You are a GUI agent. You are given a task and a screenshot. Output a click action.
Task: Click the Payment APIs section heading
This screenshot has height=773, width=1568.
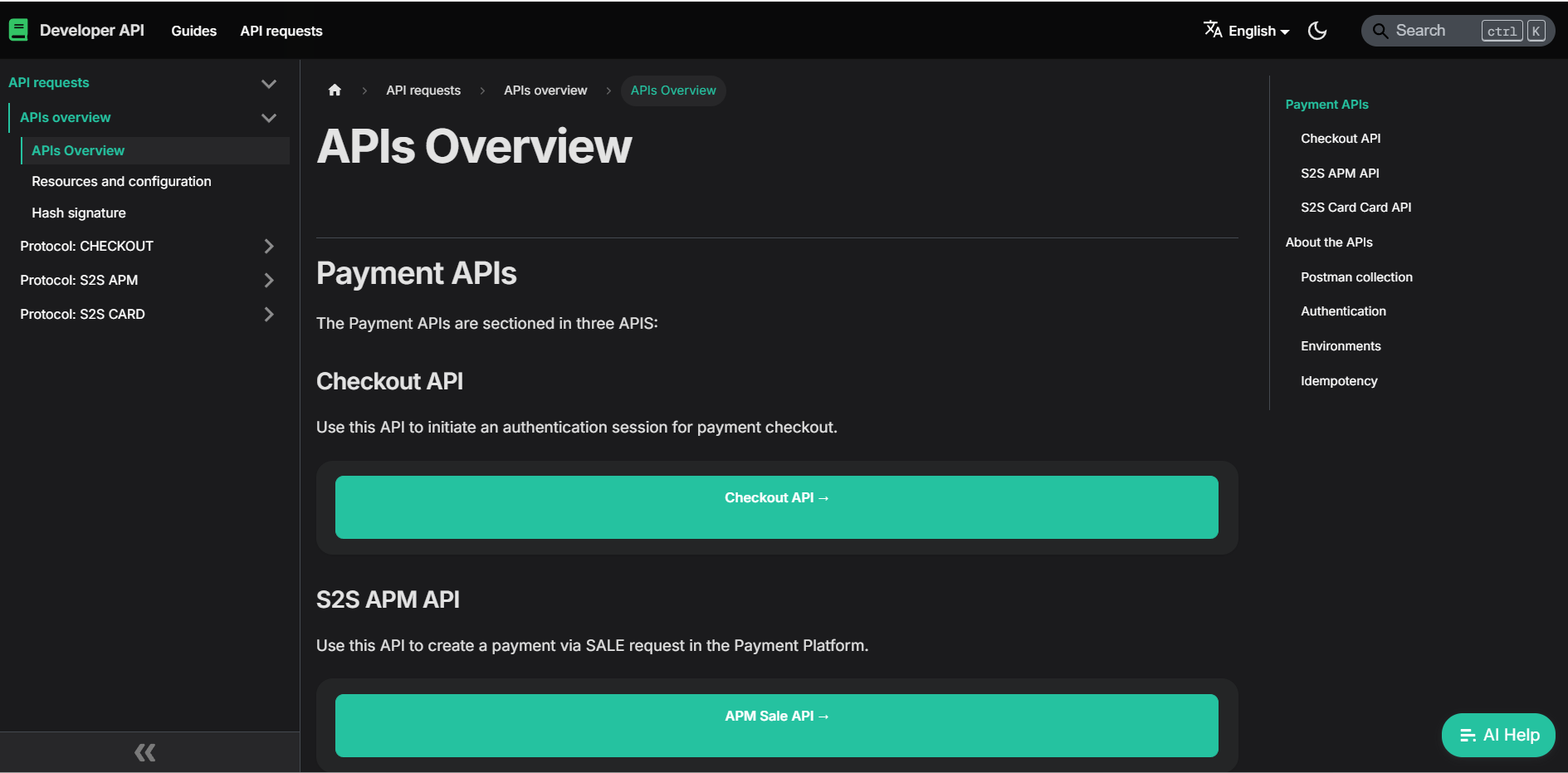(417, 273)
